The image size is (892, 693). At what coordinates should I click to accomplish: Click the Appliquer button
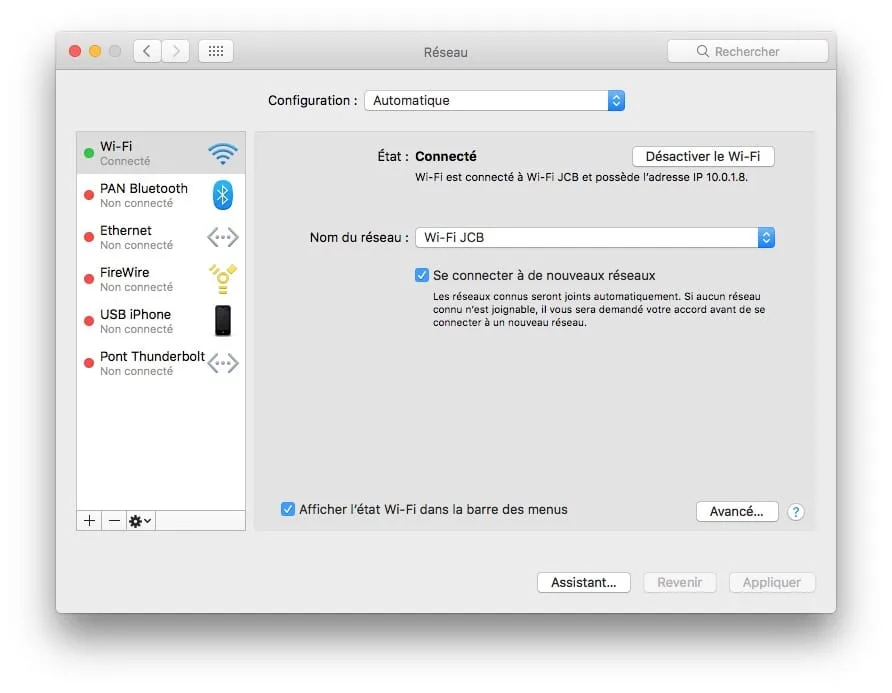point(772,583)
